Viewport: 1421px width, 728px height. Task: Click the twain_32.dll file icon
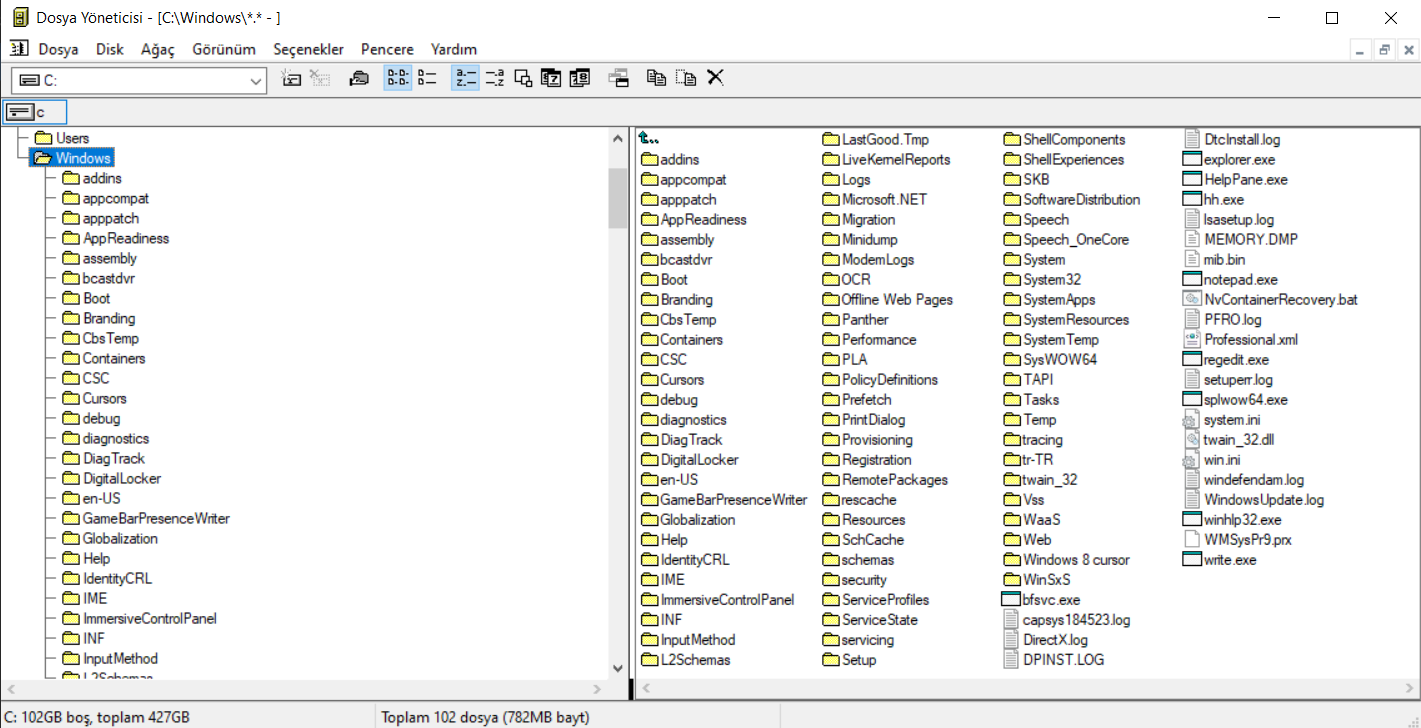(x=1191, y=440)
